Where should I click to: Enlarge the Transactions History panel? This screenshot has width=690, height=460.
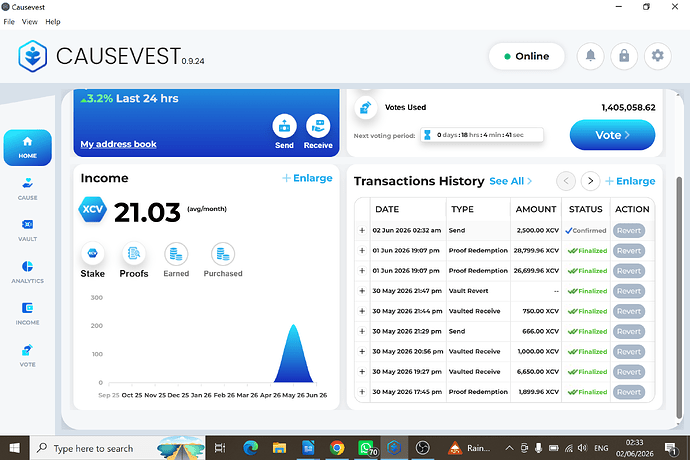pyautogui.click(x=630, y=181)
